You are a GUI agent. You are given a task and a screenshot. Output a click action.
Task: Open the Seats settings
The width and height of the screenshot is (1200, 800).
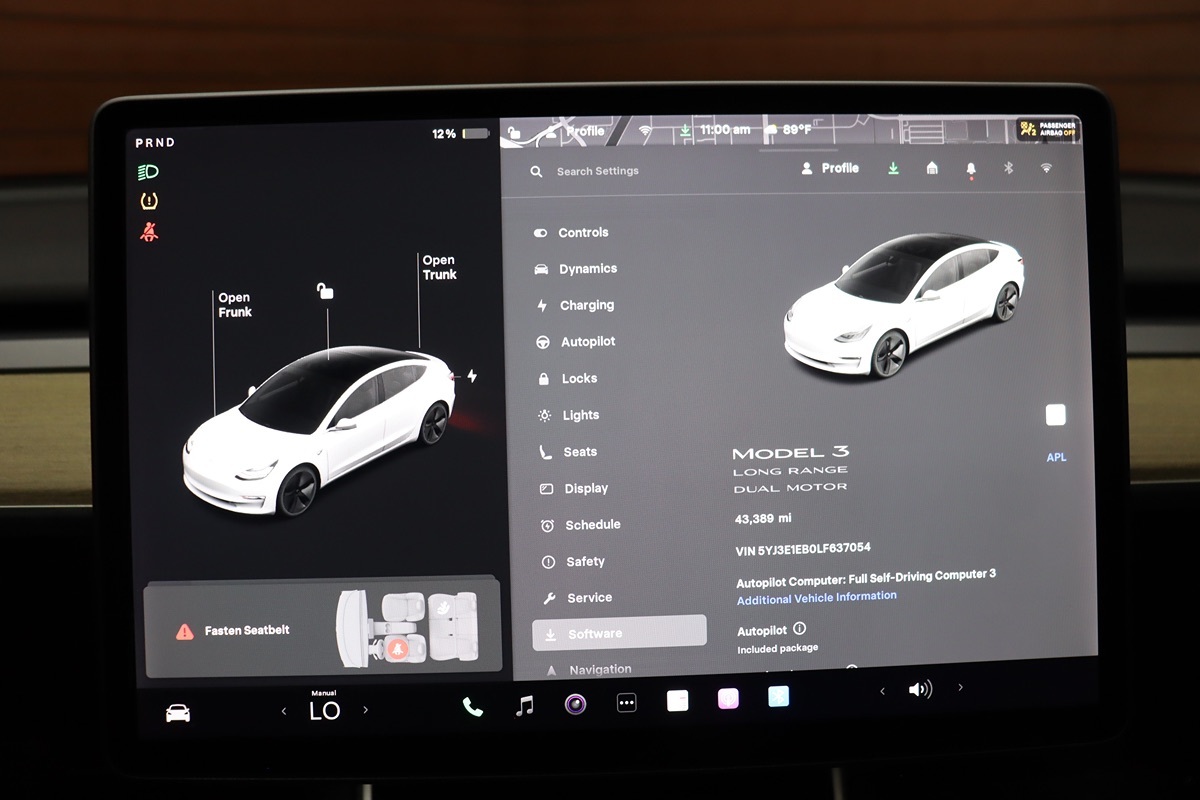(568, 452)
